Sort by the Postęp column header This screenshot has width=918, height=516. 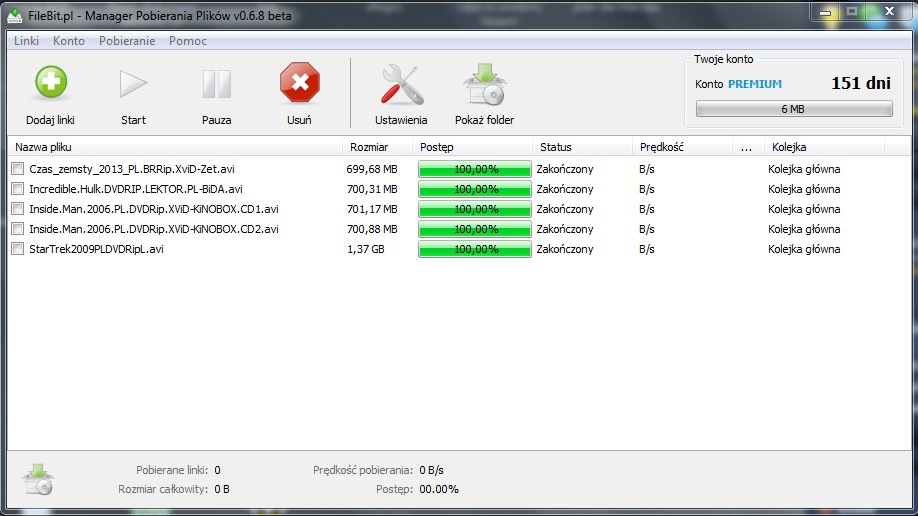[x=472, y=147]
